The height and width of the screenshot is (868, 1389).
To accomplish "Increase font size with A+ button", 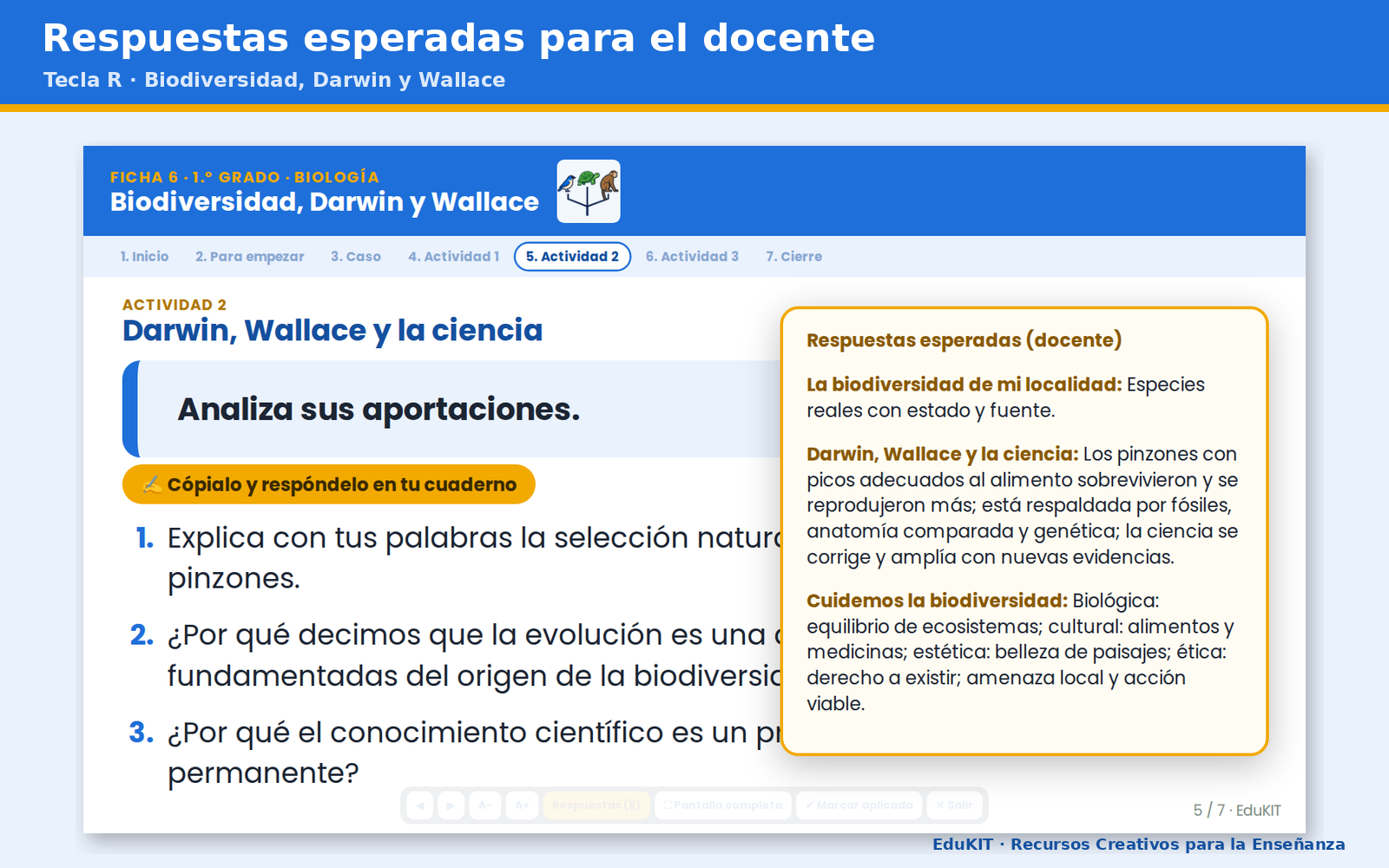I will point(522,806).
